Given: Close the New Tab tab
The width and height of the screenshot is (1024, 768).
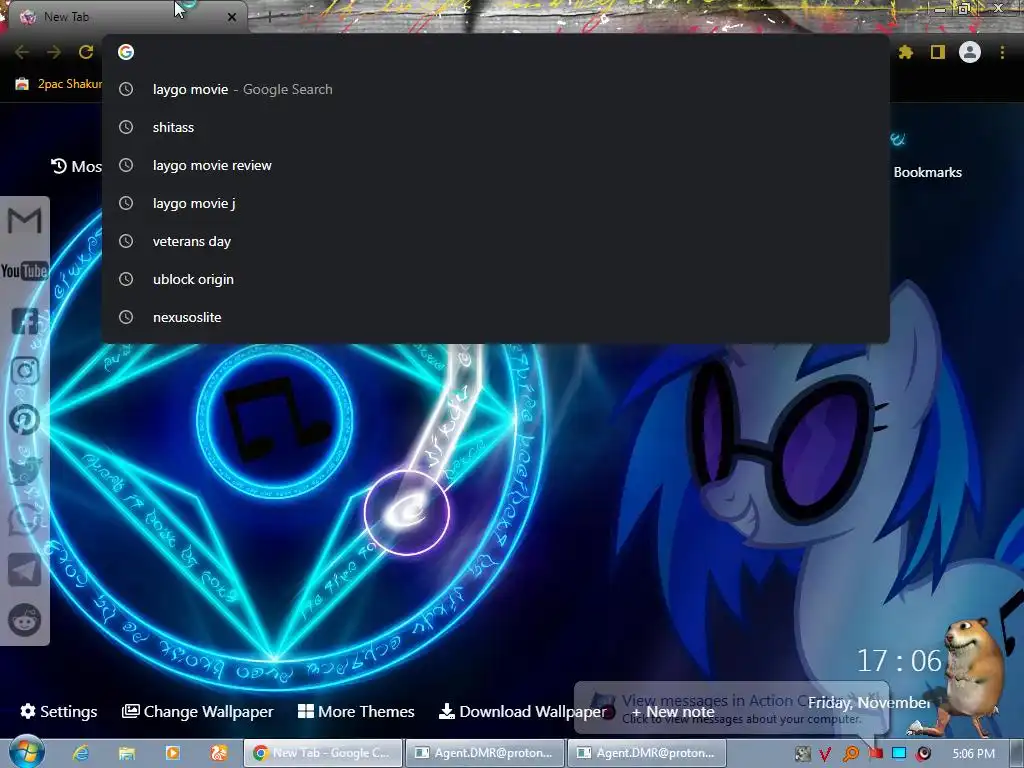Looking at the screenshot, I should [232, 17].
